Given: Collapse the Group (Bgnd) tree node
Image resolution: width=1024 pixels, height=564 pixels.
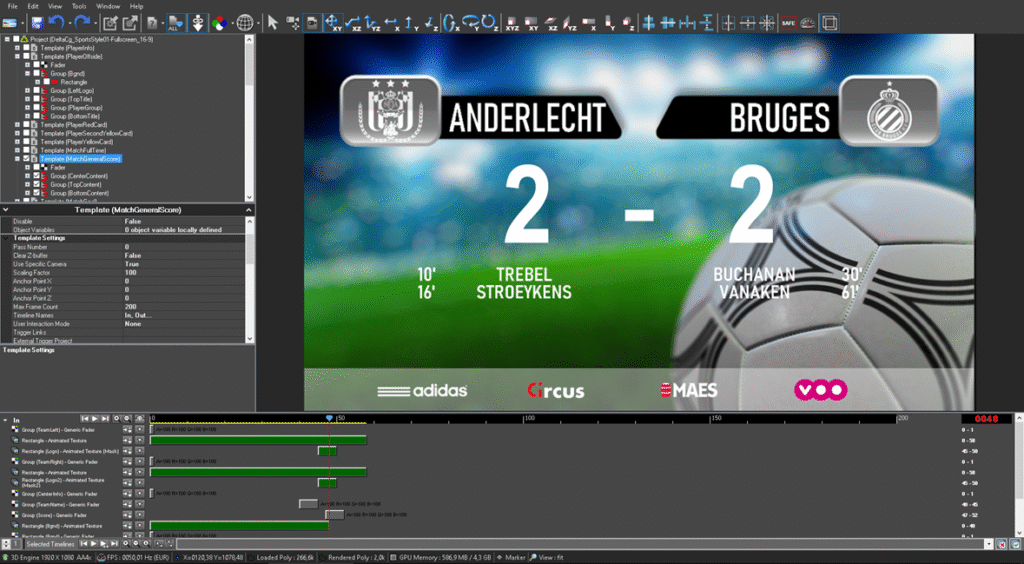Looking at the screenshot, I should pos(28,73).
